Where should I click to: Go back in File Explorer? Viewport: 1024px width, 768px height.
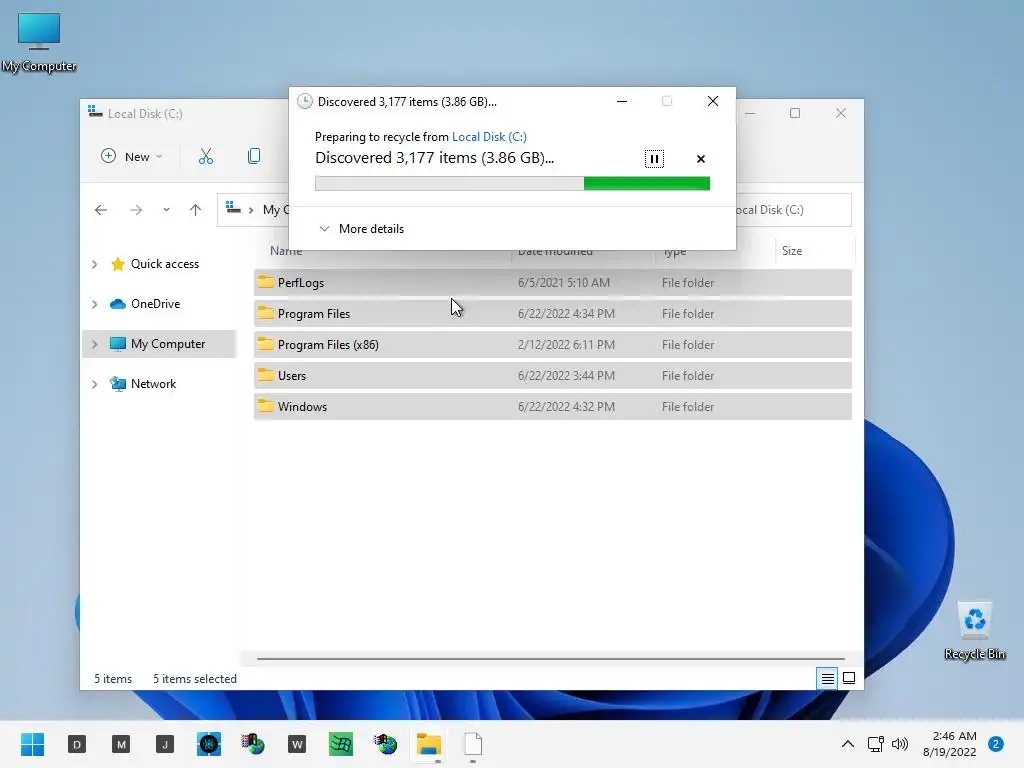(x=101, y=210)
